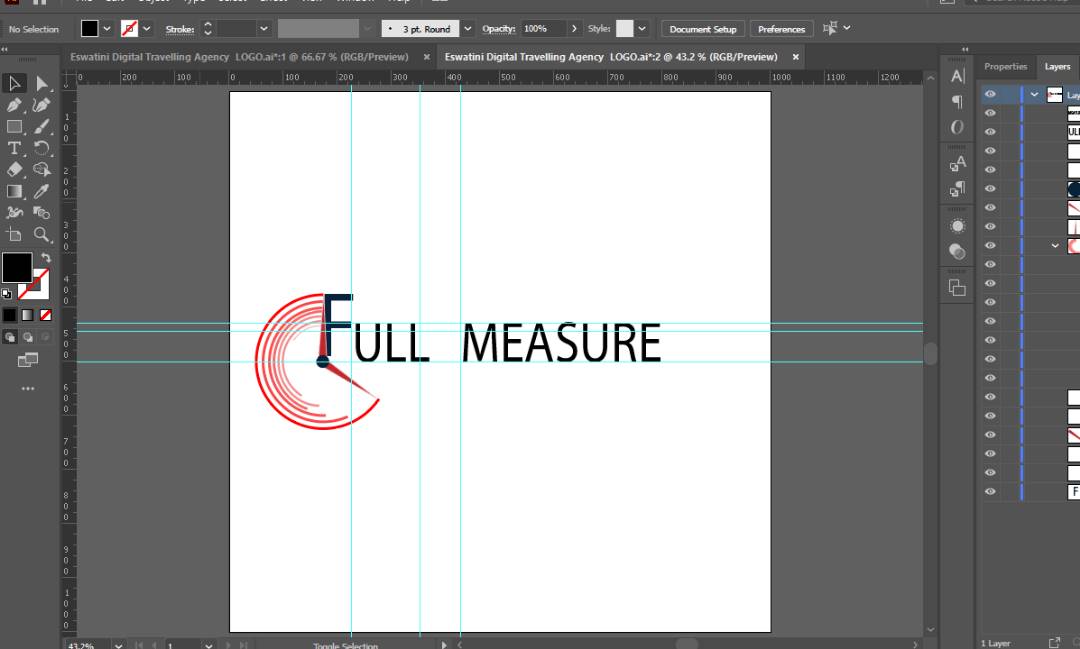Select the Zoom tool
This screenshot has height=649, width=1080.
tap(42, 234)
